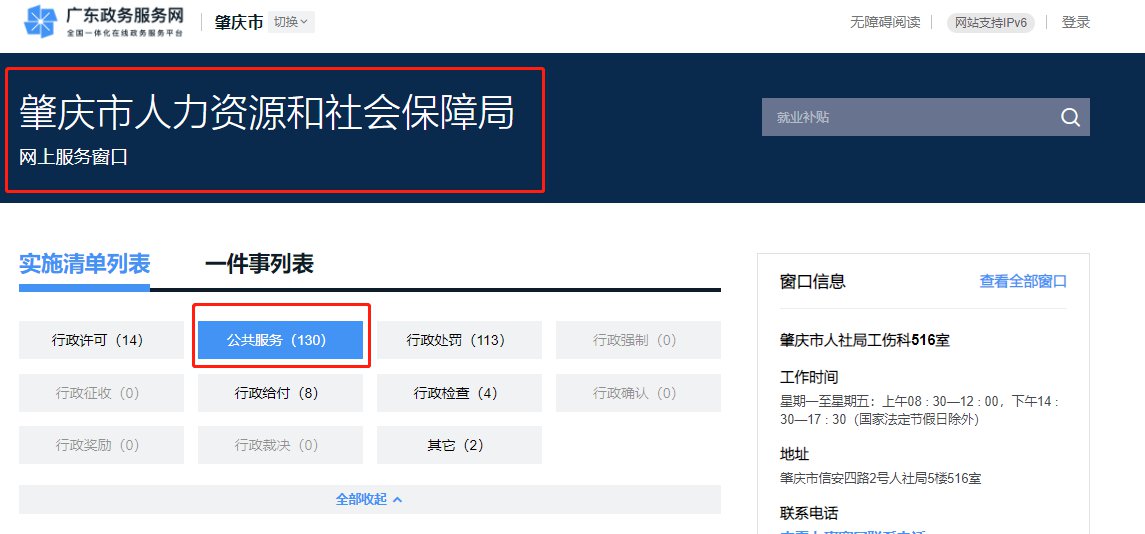
Task: Select 行政检查 (4) category
Action: pyautogui.click(x=459, y=393)
